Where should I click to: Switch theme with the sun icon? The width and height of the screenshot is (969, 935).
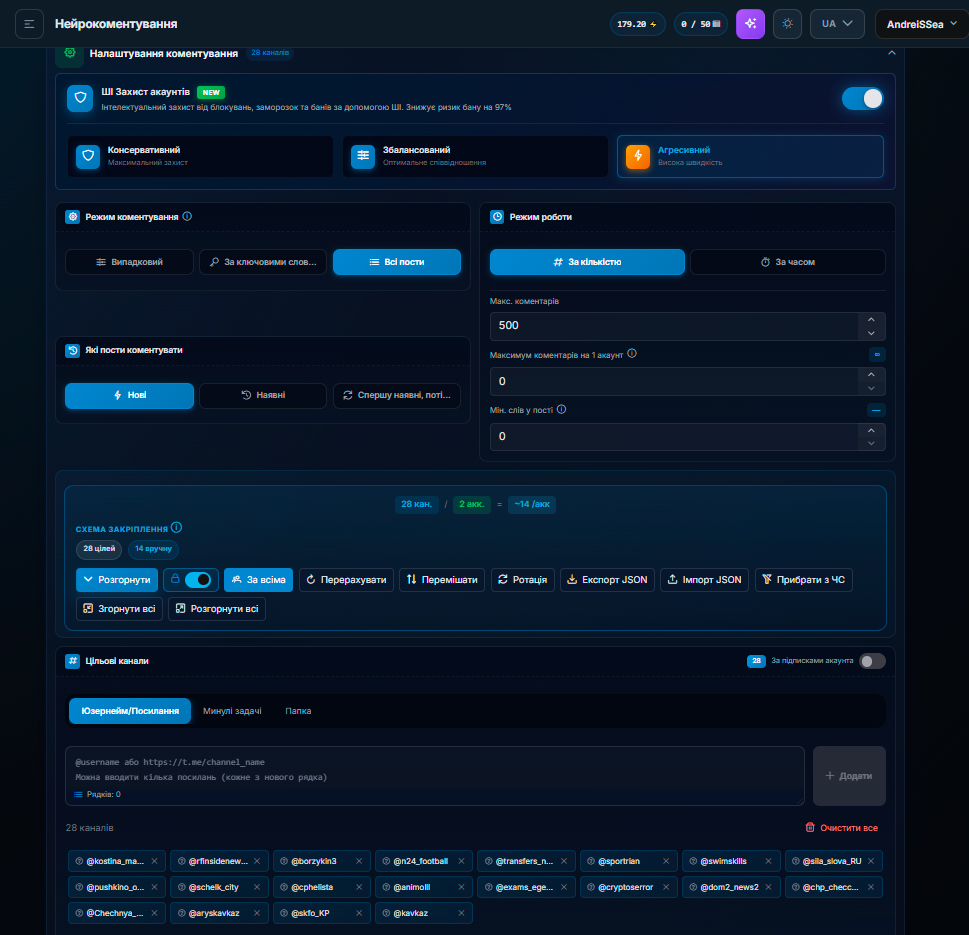pyautogui.click(x=787, y=24)
